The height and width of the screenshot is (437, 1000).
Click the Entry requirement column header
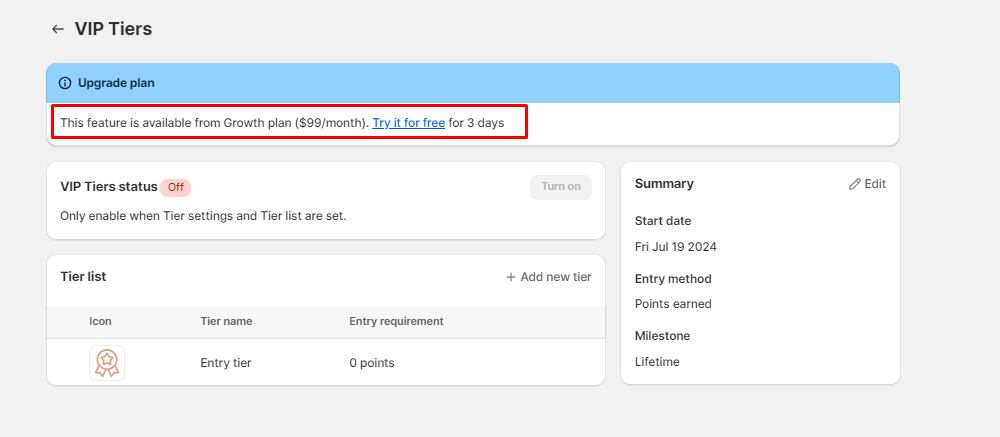click(396, 321)
